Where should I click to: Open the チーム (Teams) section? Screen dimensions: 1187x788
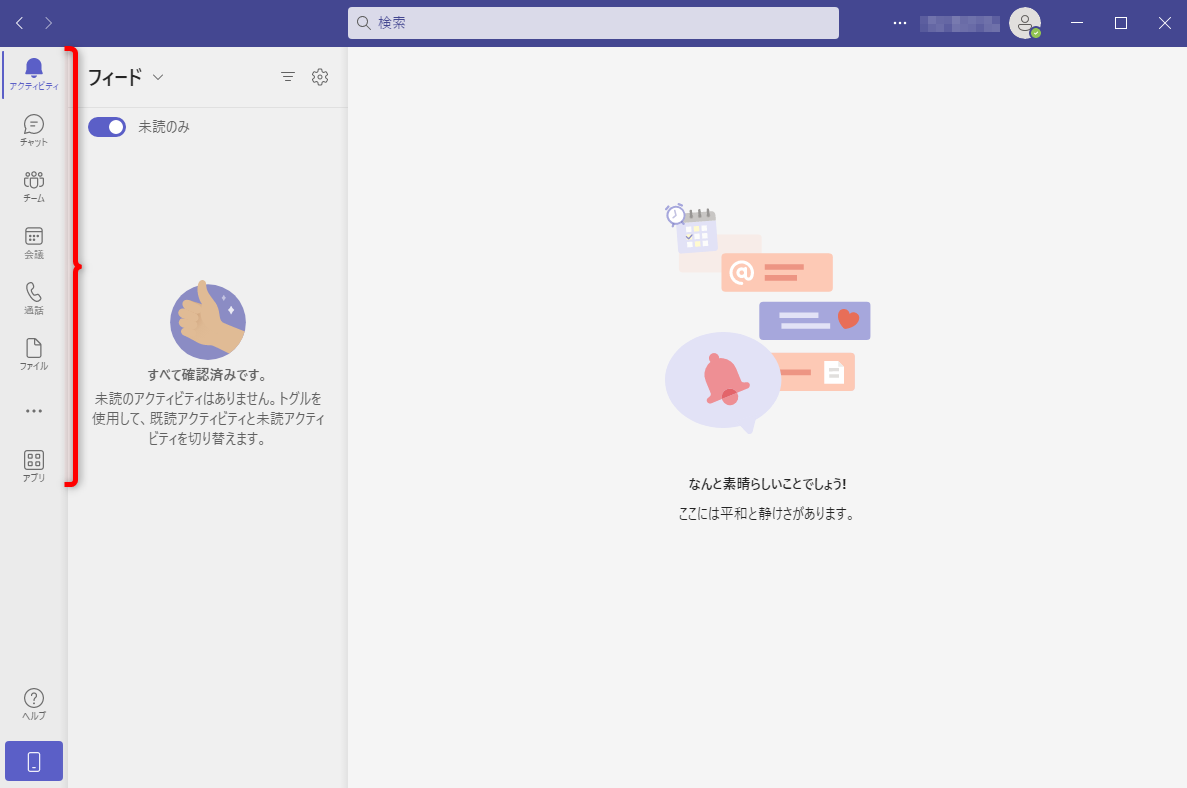(x=33, y=185)
